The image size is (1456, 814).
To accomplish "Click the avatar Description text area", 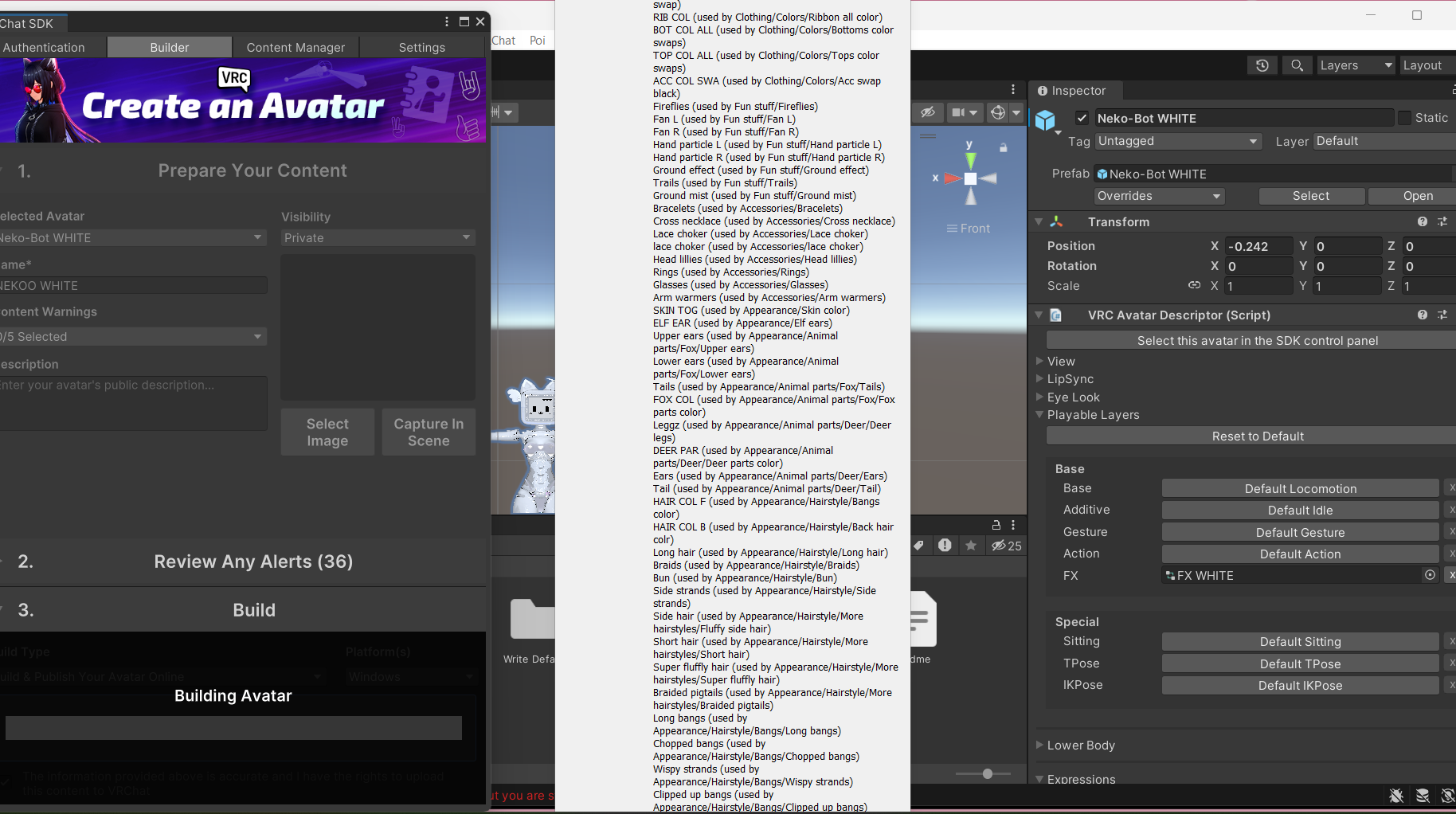I will (133, 403).
